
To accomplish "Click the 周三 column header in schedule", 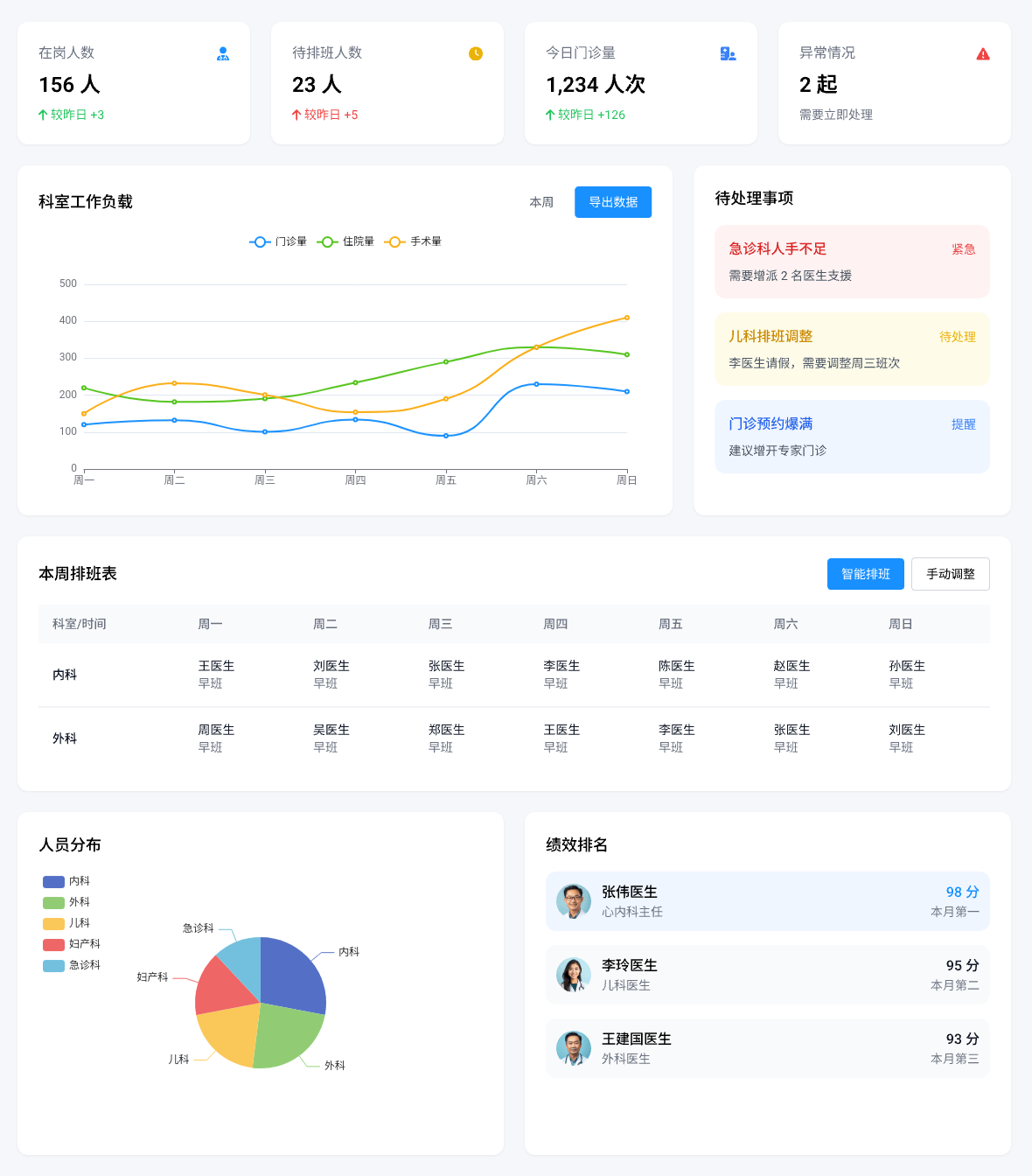I will (x=441, y=624).
